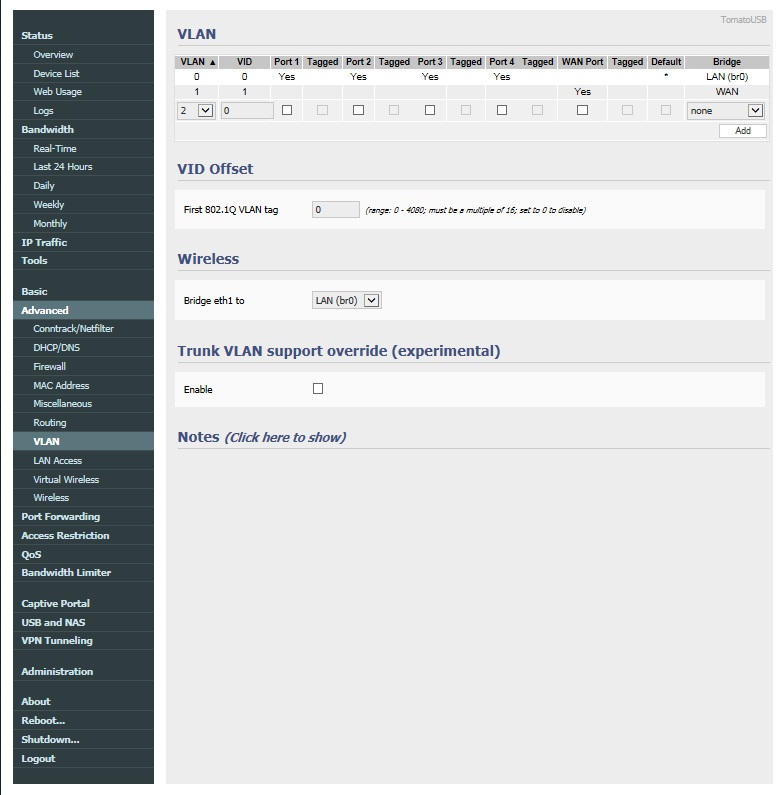The height and width of the screenshot is (795, 783).
Task: Open QoS settings
Action: point(31,555)
